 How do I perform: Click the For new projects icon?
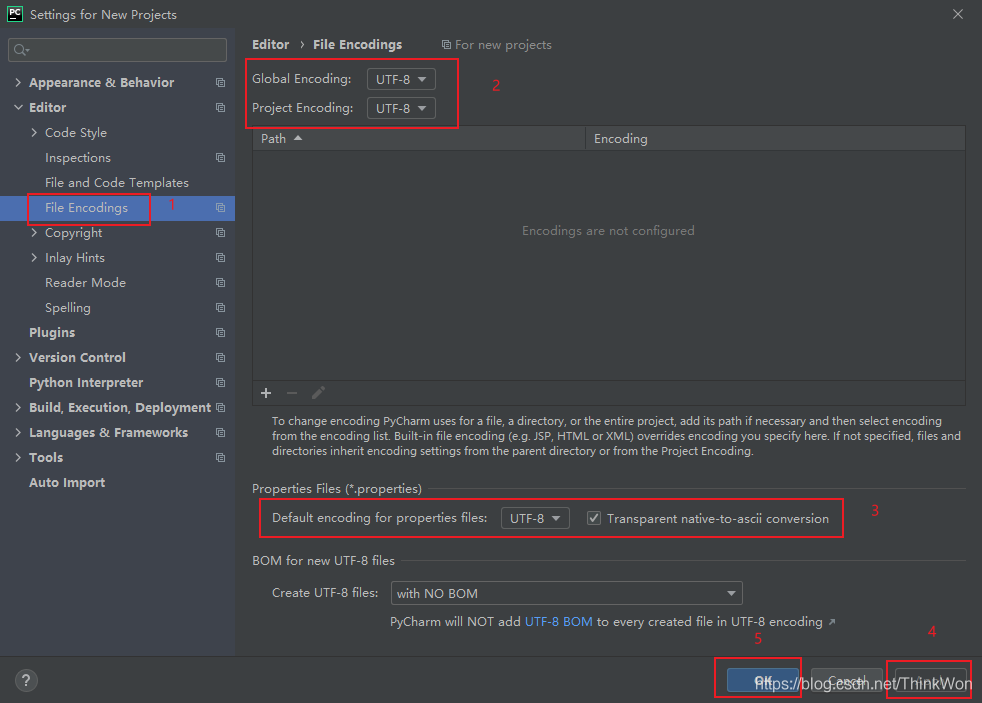click(446, 45)
